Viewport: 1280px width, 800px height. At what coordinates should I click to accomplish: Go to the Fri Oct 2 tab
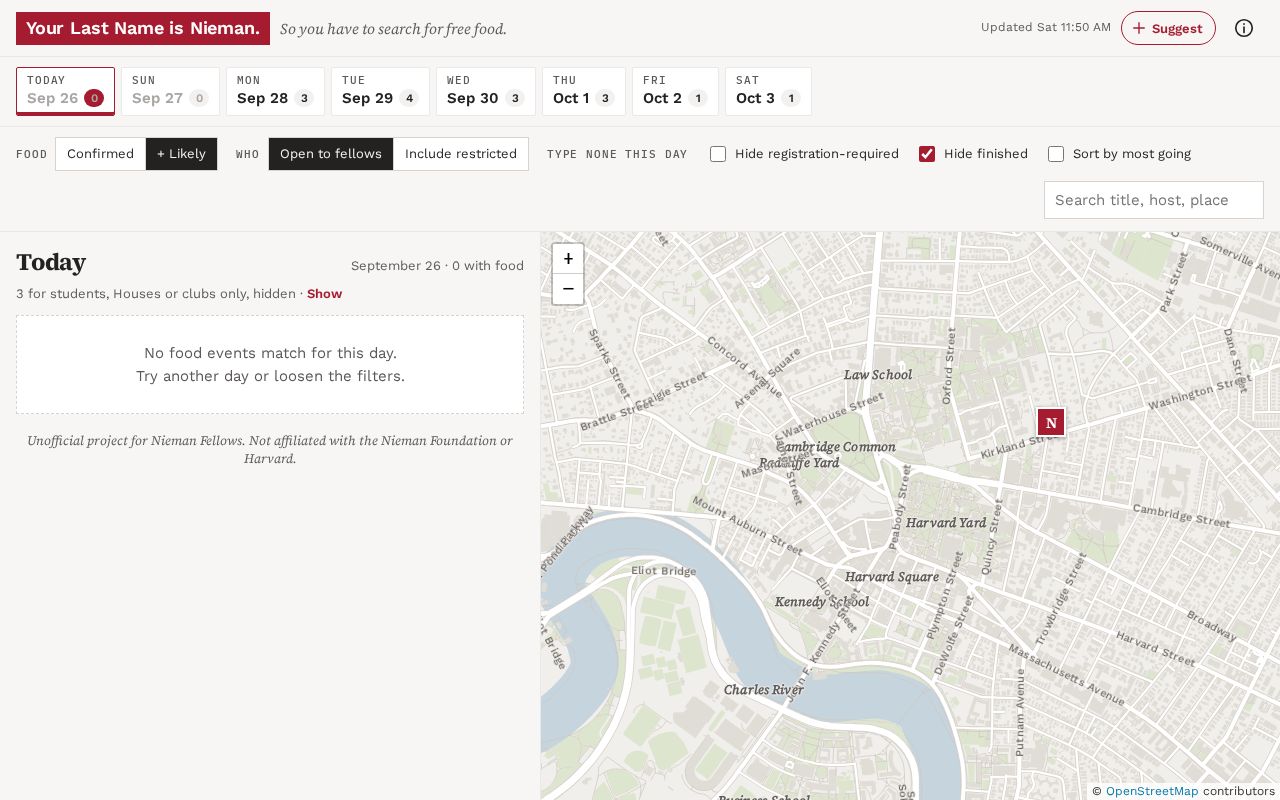pyautogui.click(x=675, y=91)
